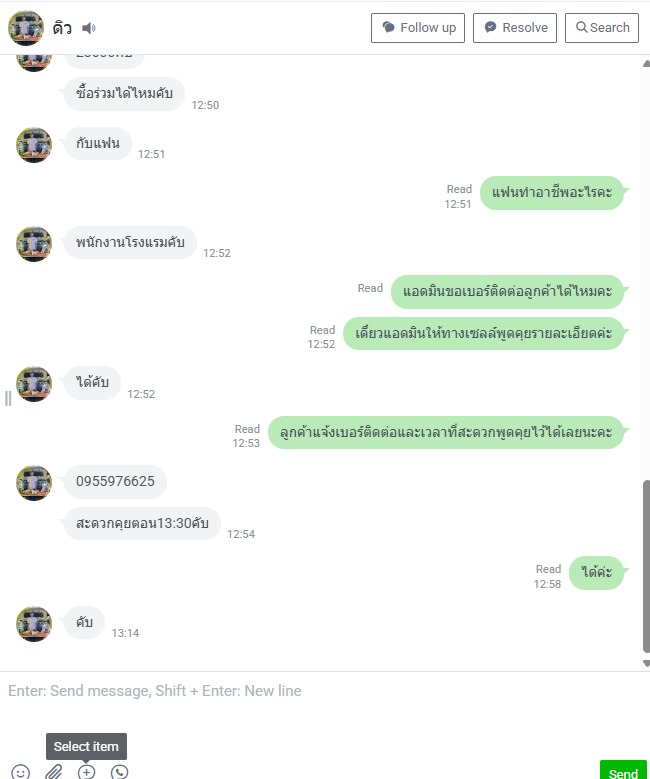The image size is (650, 779).
Task: Click the Follow up button
Action: (418, 28)
